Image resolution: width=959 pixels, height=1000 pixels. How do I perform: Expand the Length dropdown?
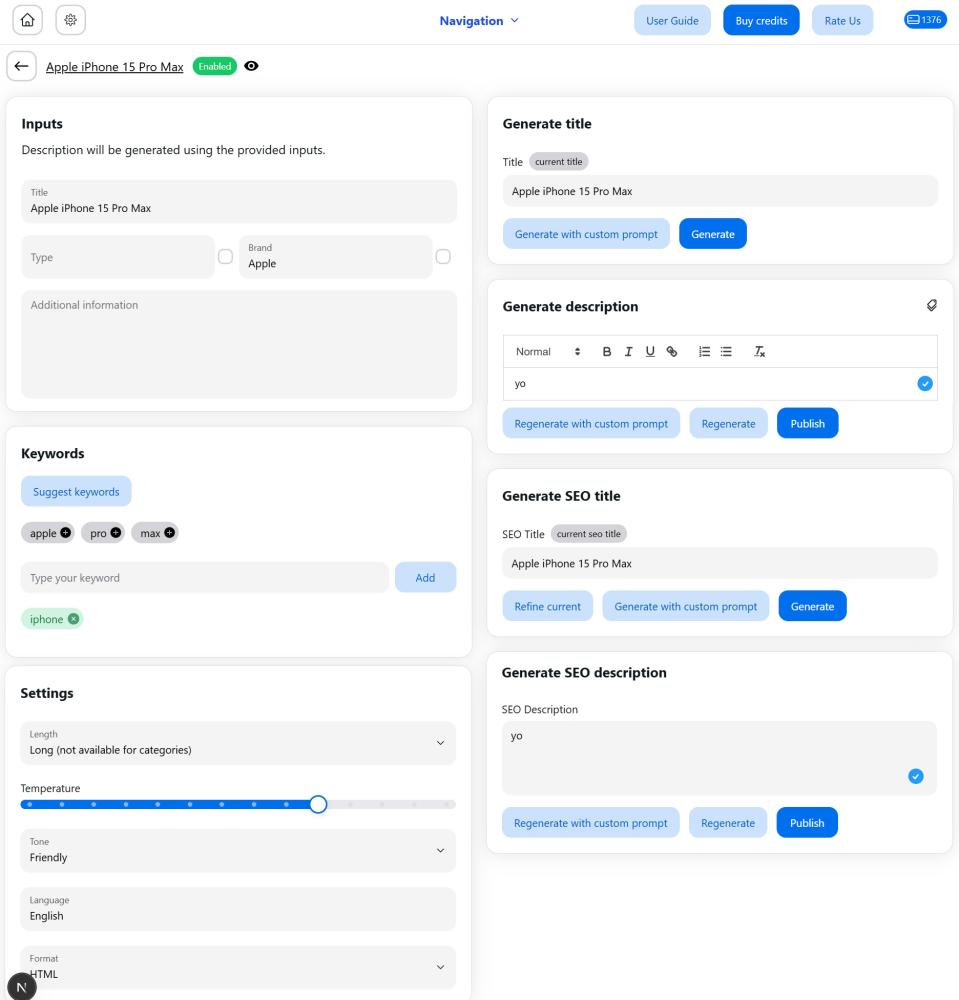(x=238, y=743)
